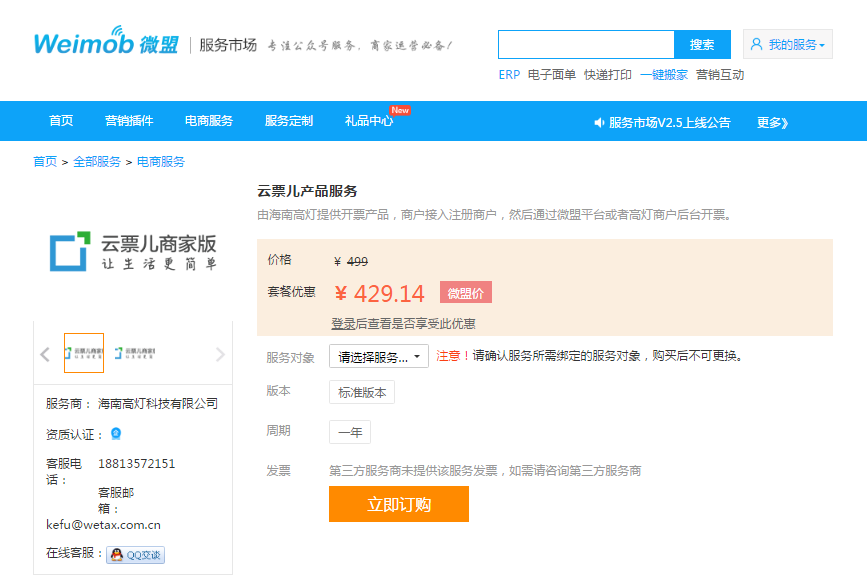Show next product thumbnail with right arrow
Screen dimensions: 867x588
[x=220, y=353]
